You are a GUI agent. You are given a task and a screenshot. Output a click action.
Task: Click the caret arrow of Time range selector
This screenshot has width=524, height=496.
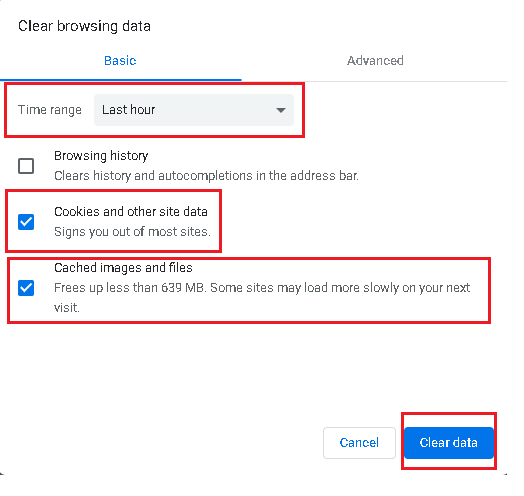click(x=281, y=110)
